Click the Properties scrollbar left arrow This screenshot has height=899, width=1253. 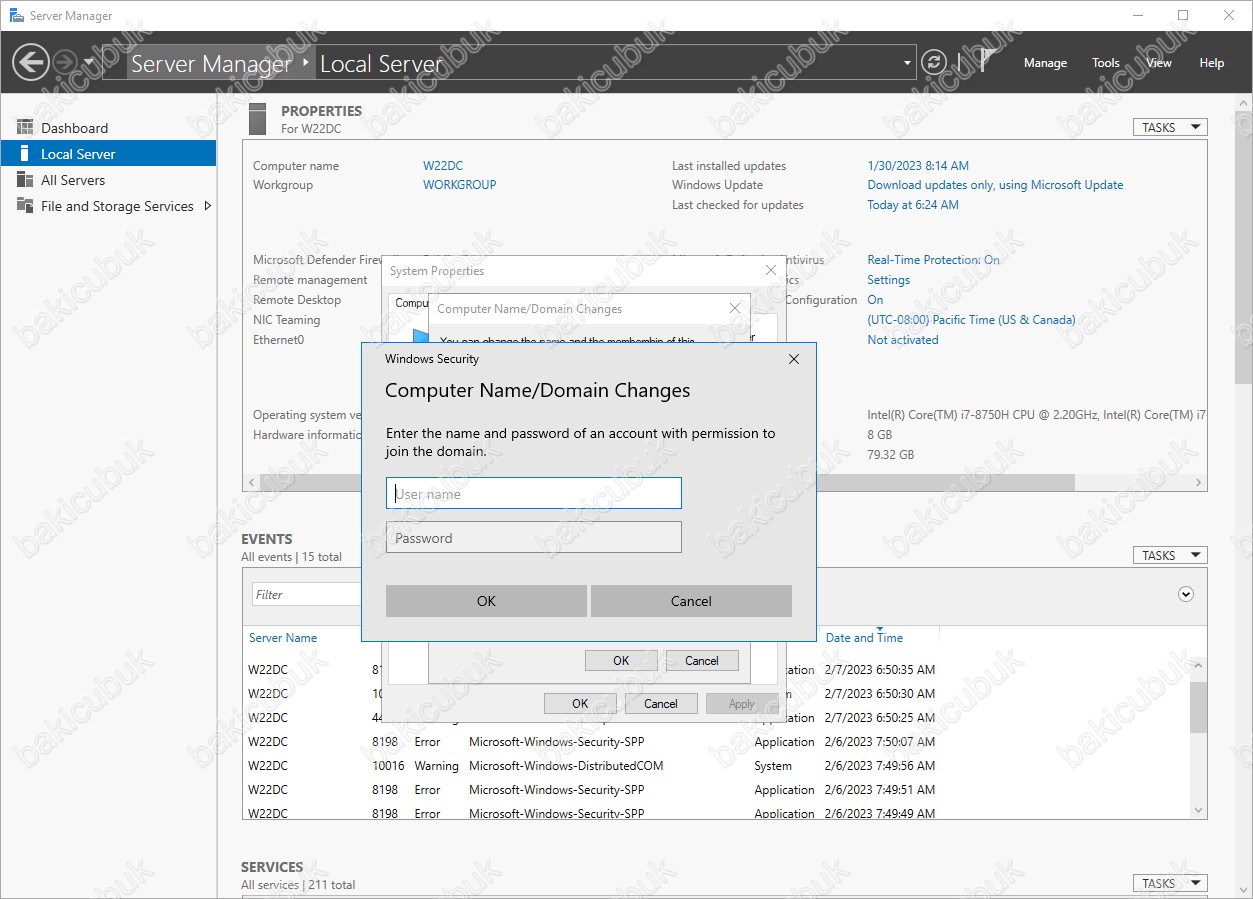click(x=250, y=482)
